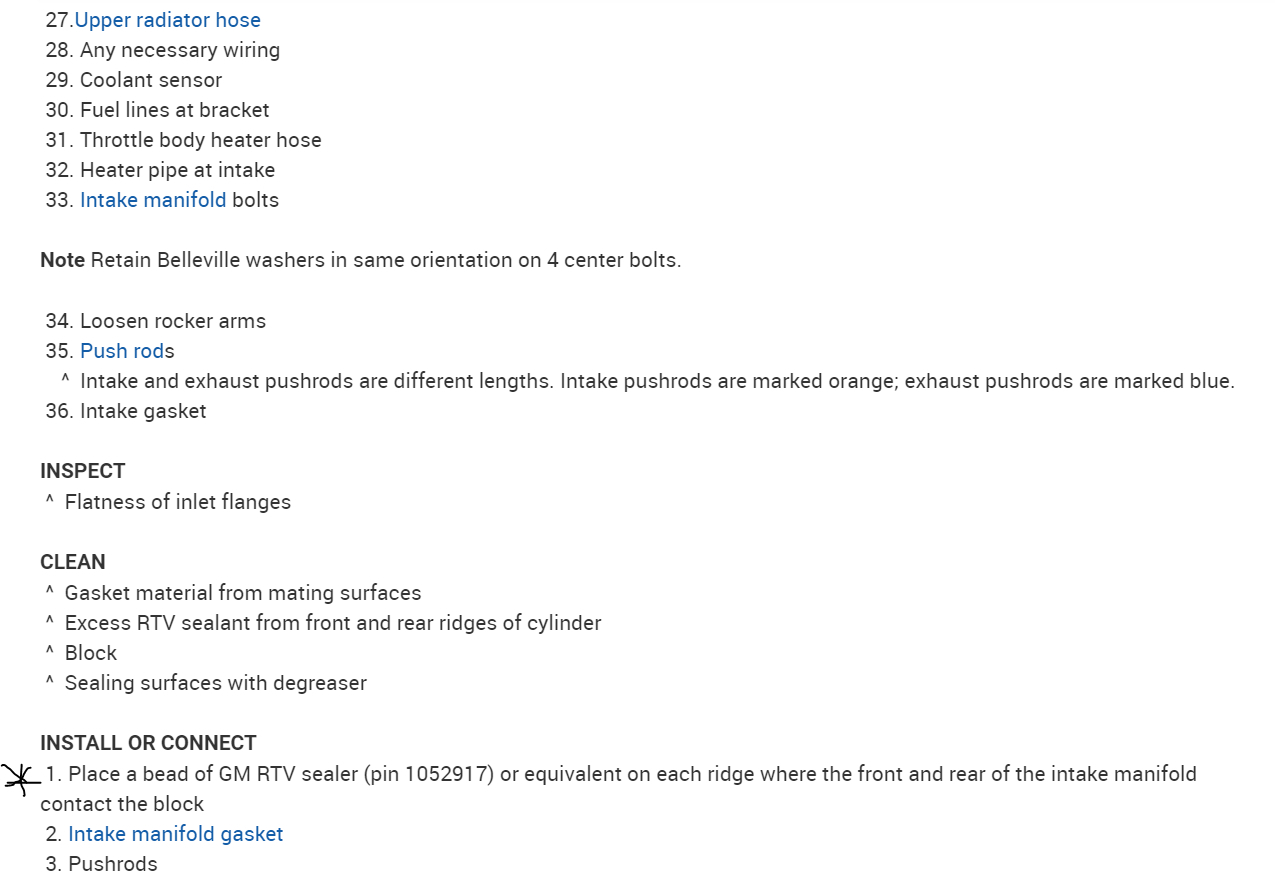Click the Heater pipe at intake step
The width and height of the screenshot is (1275, 879).
point(177,170)
